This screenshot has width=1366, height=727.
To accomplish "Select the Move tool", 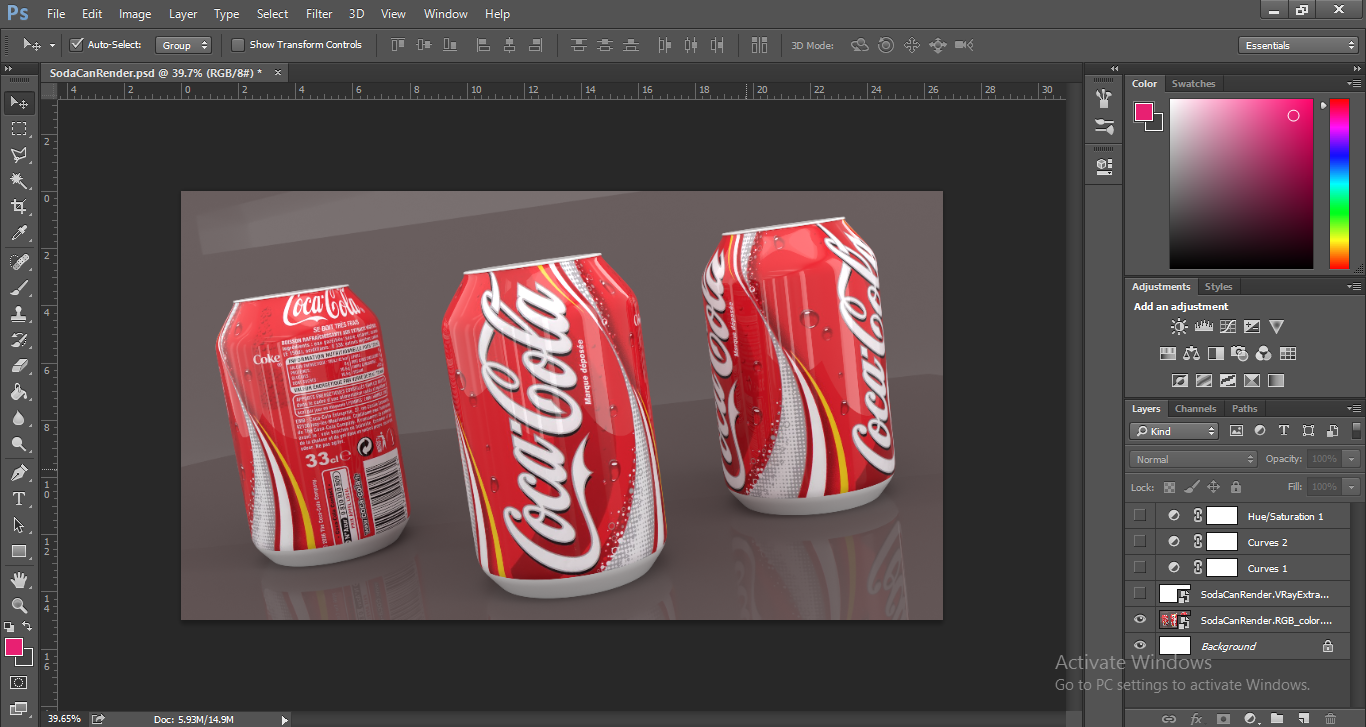I will 19,102.
